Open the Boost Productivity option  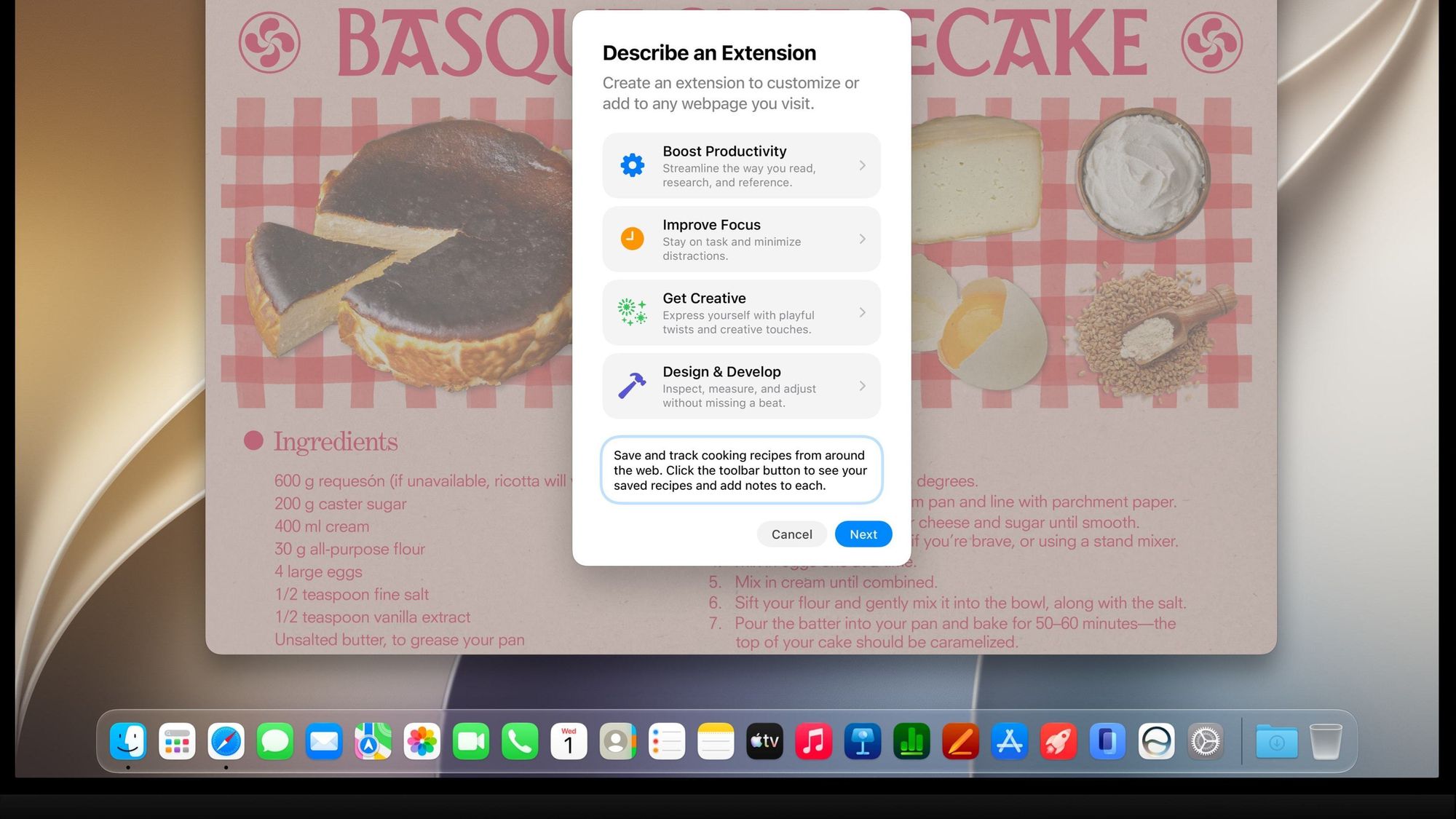tap(741, 165)
